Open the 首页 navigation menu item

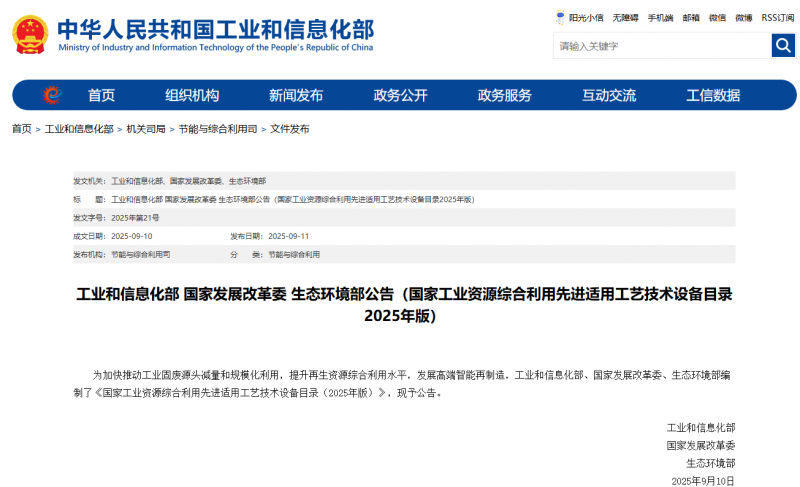point(101,96)
